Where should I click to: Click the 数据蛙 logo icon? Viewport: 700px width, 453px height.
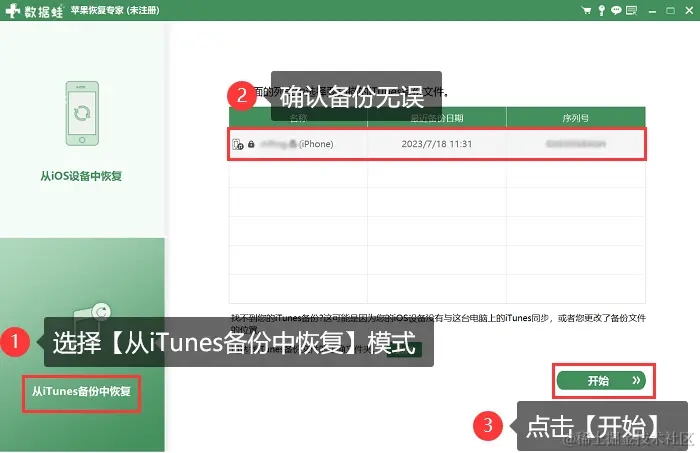point(12,10)
